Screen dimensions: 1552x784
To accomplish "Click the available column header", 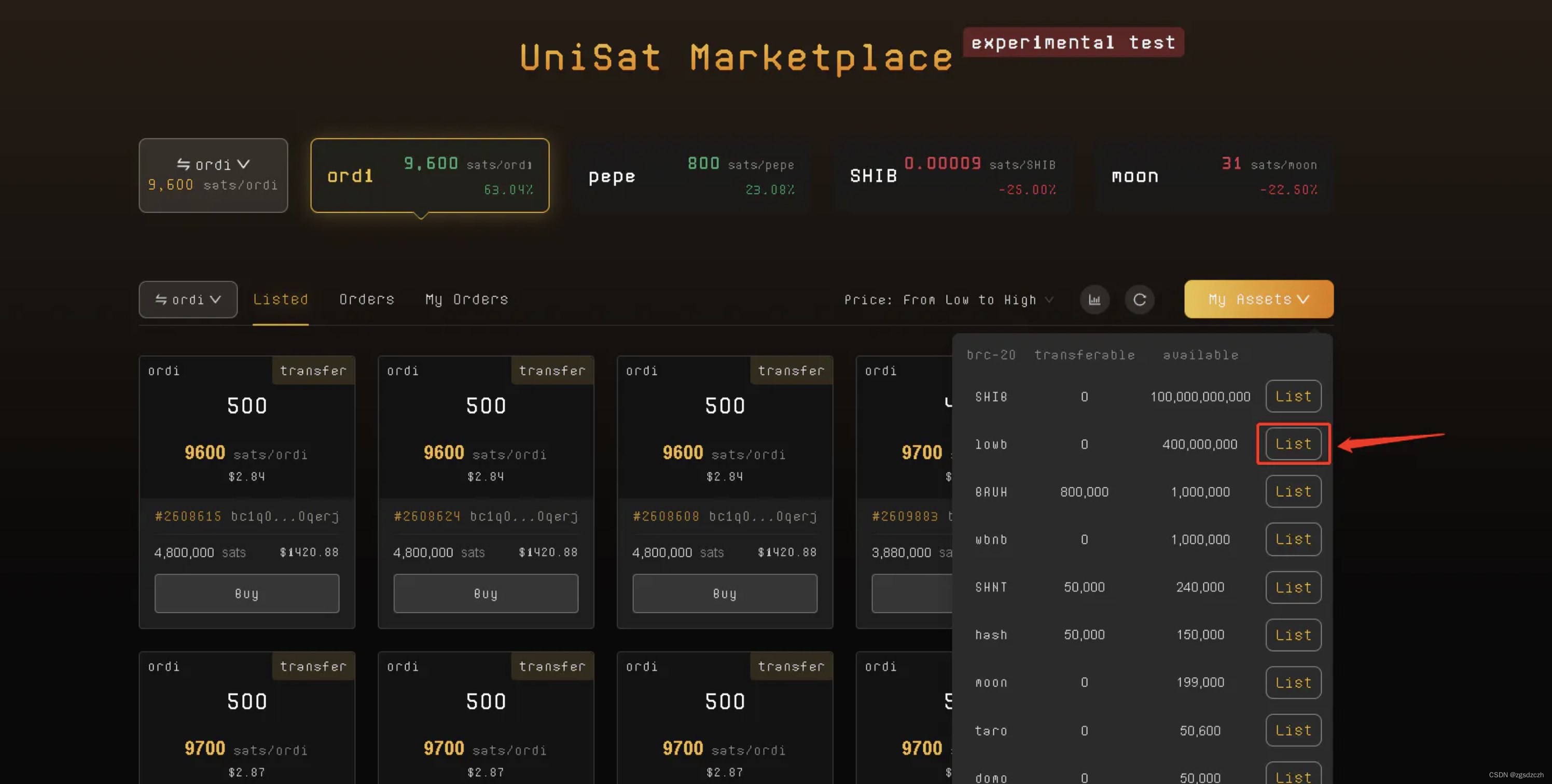I will (x=1200, y=355).
